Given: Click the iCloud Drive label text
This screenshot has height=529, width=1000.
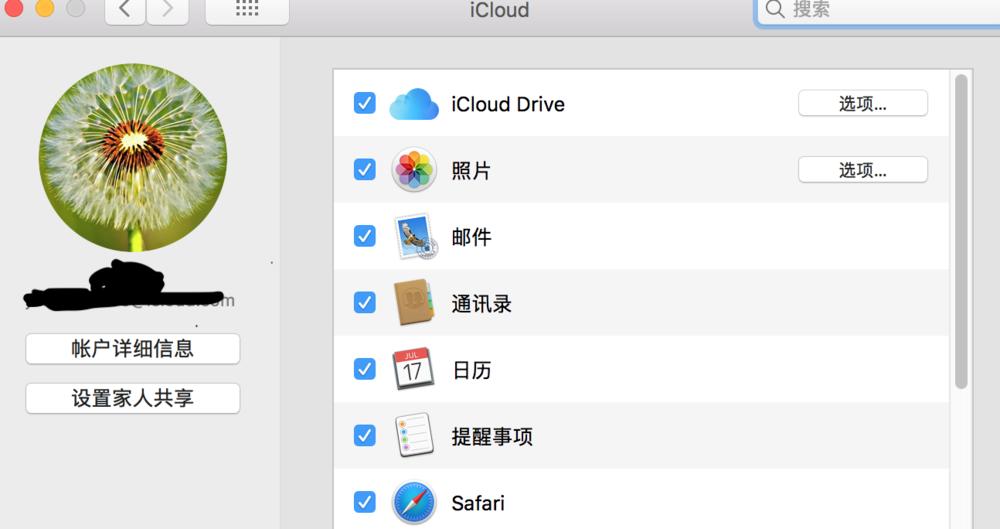Looking at the screenshot, I should (508, 104).
